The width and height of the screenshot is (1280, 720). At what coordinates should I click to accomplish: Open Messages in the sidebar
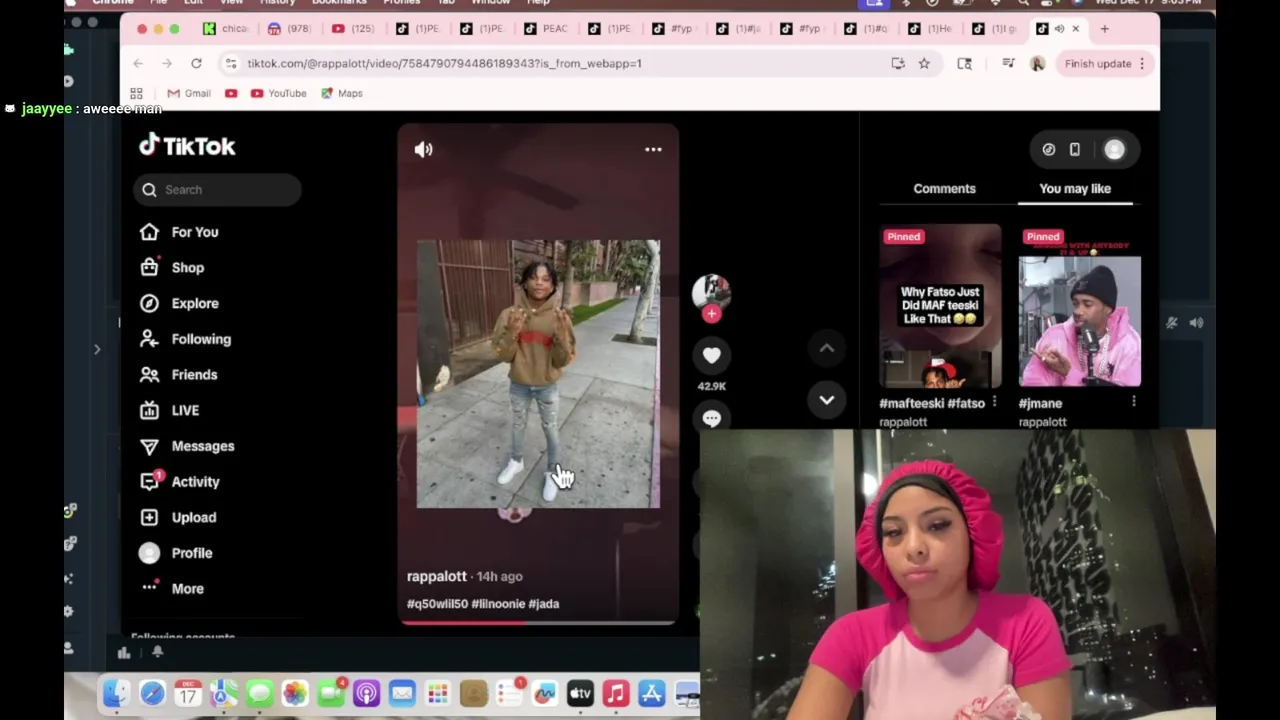pos(187,446)
